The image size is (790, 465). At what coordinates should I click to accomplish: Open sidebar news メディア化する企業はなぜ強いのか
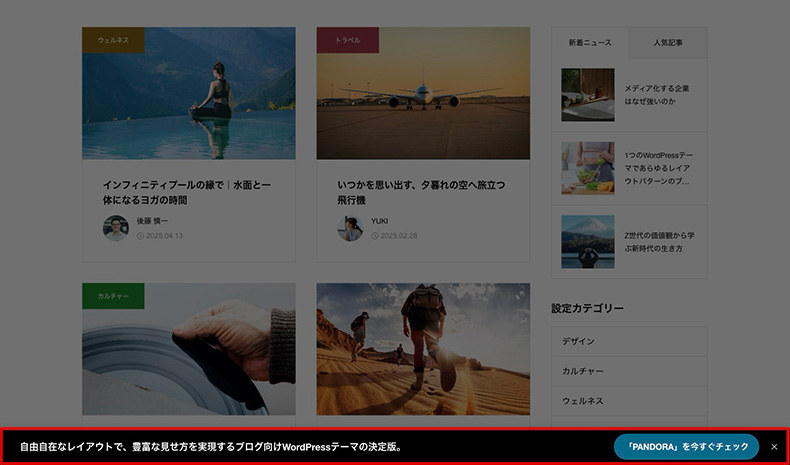point(657,95)
